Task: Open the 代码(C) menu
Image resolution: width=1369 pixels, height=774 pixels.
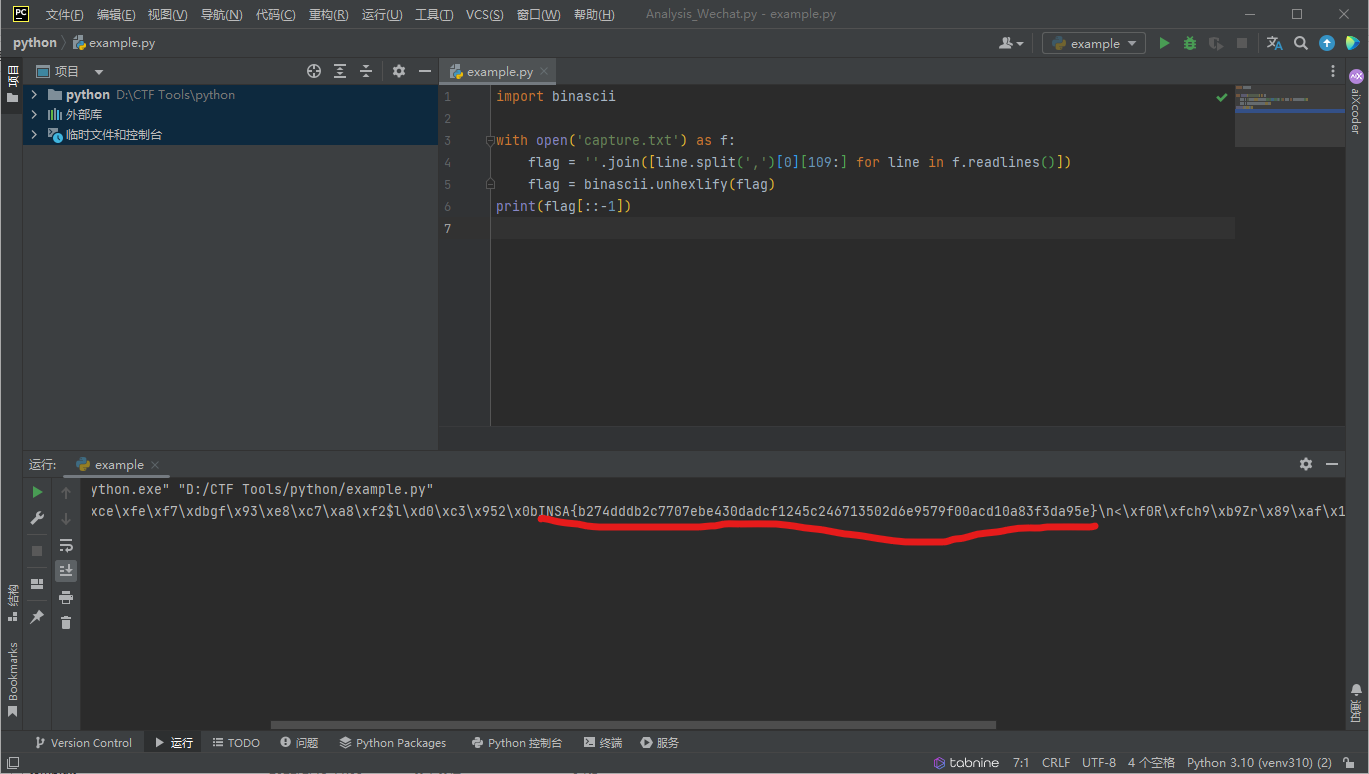Action: pyautogui.click(x=276, y=14)
